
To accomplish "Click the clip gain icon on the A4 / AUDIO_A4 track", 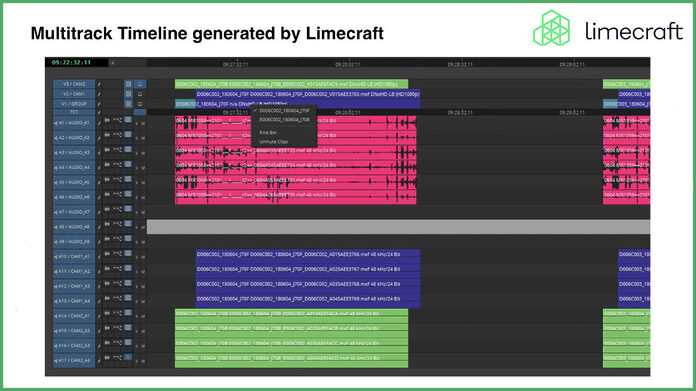I will (117, 165).
